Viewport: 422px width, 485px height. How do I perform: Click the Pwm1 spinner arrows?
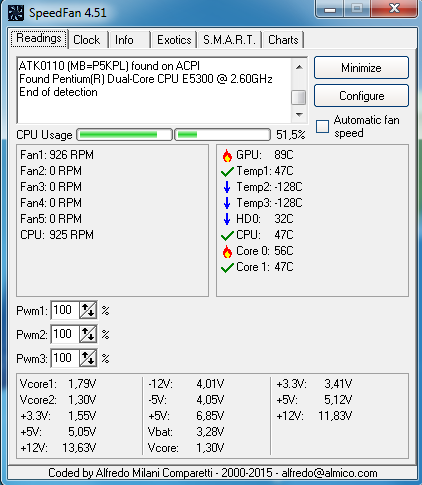point(88,310)
